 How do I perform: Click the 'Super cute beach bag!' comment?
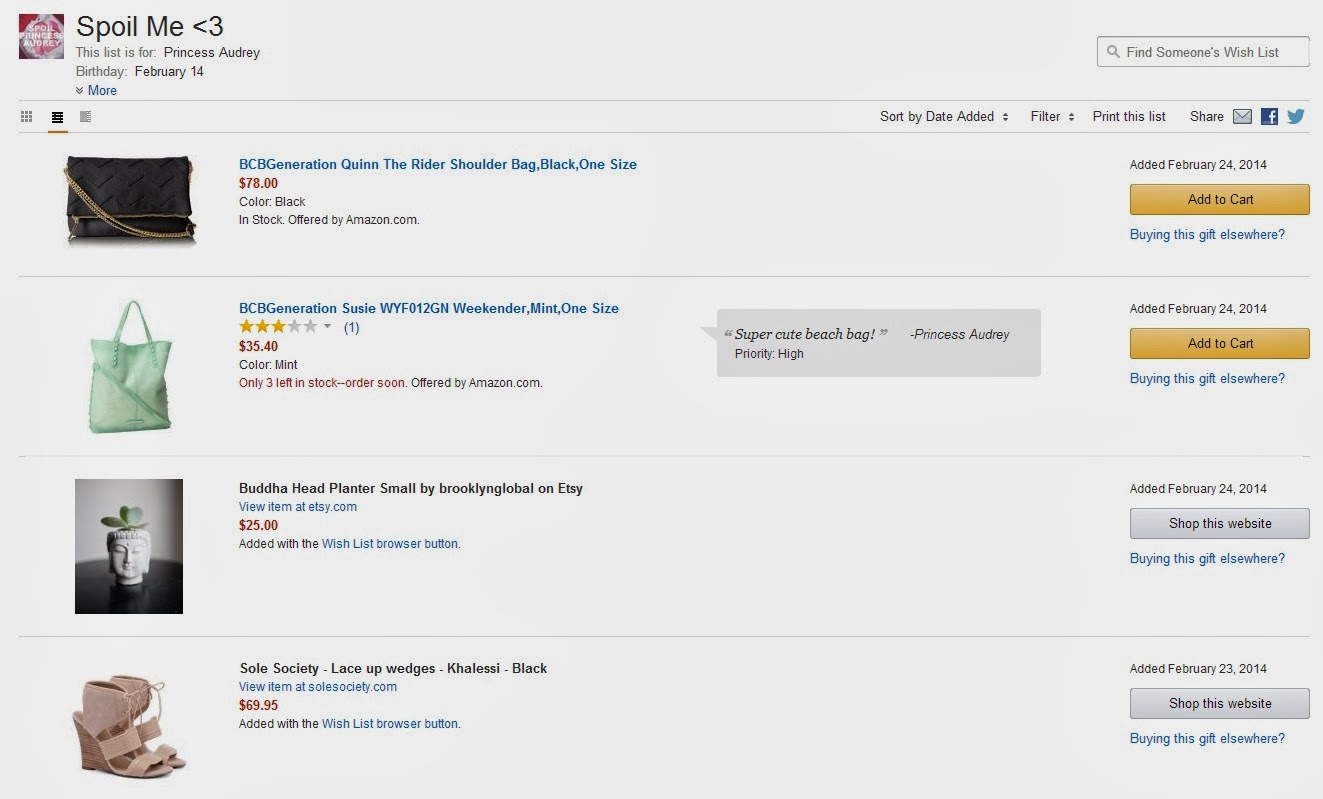805,334
